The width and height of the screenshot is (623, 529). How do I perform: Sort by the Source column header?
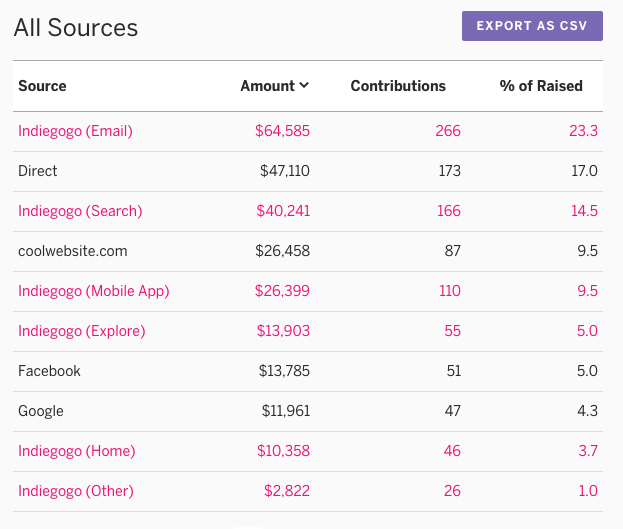pos(42,86)
